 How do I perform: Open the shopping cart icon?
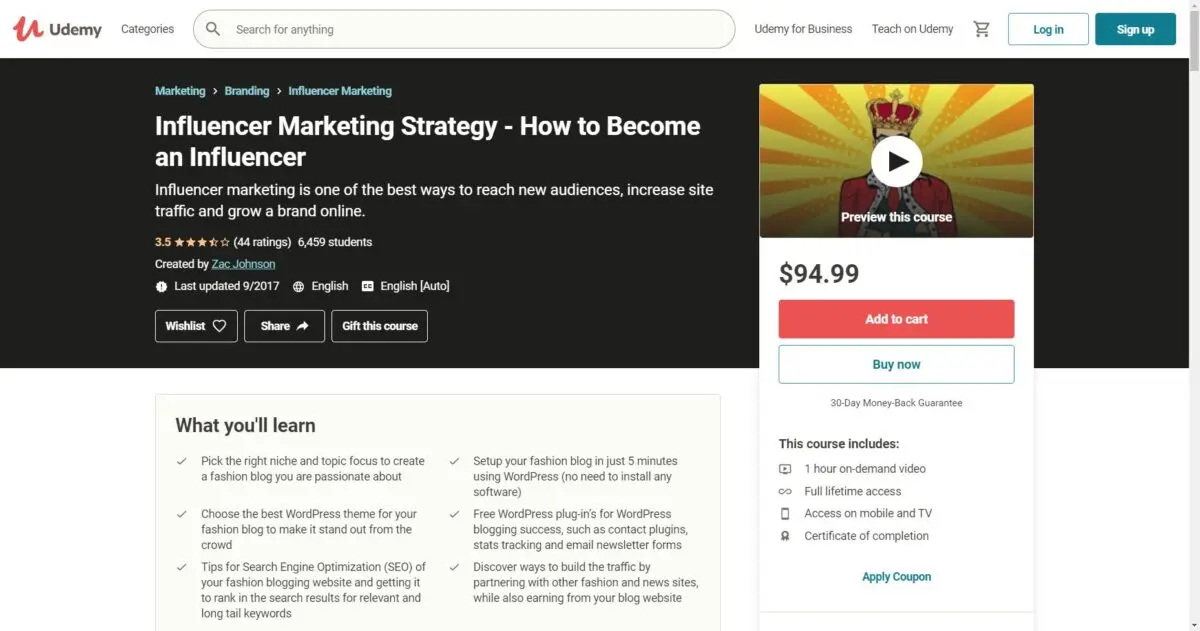tap(982, 29)
